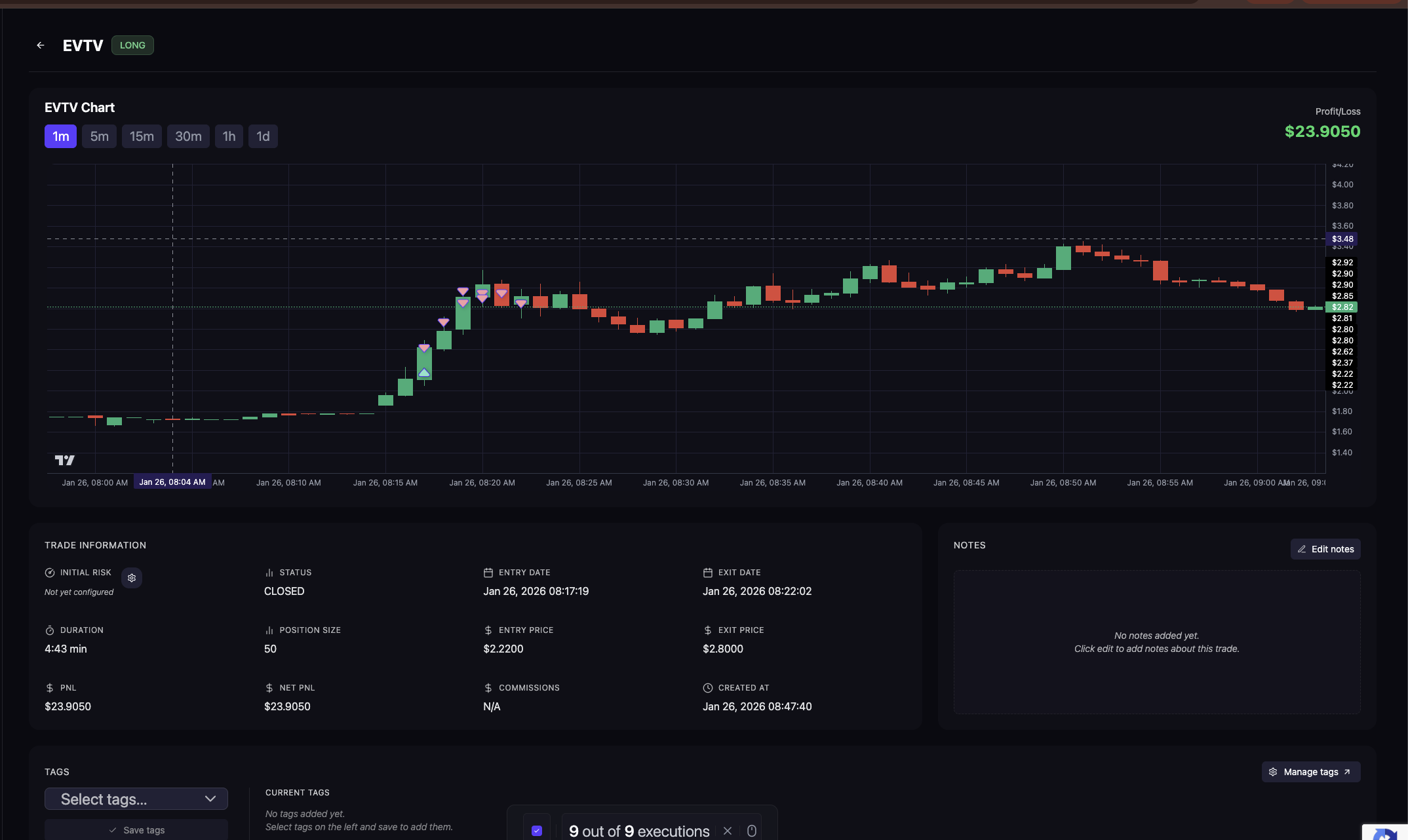The width and height of the screenshot is (1408, 840).
Task: Go back using the arrow beside EVTV
Action: pyautogui.click(x=41, y=45)
